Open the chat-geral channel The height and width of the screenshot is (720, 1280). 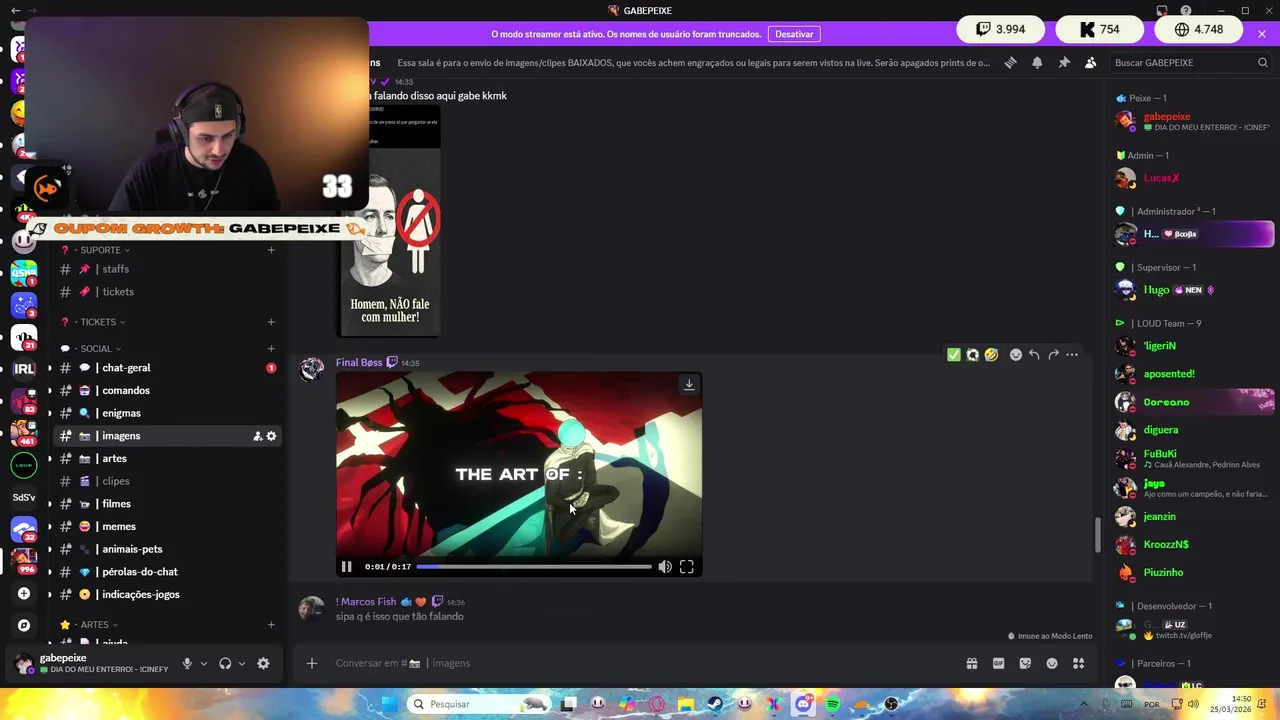[x=167, y=368]
